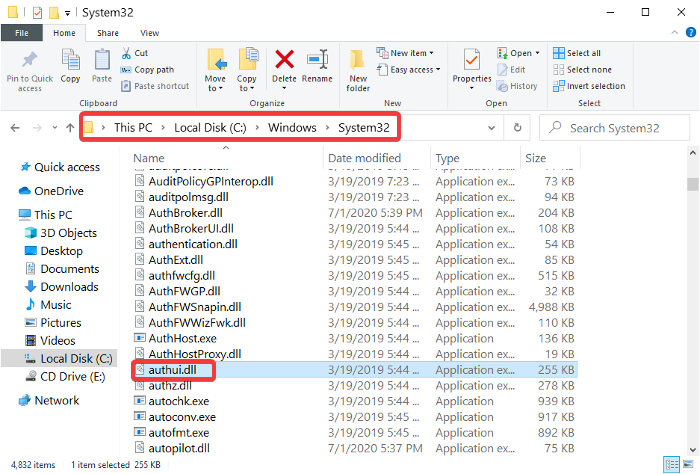Click Windows in the address path
Screen dimensions: 700x474
(292, 128)
